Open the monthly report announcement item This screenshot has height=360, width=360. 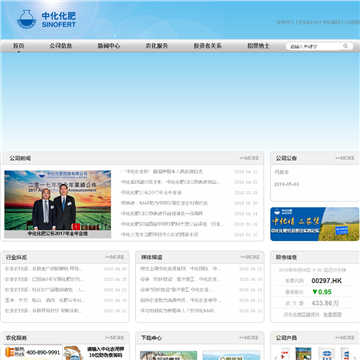pyautogui.click(x=282, y=172)
